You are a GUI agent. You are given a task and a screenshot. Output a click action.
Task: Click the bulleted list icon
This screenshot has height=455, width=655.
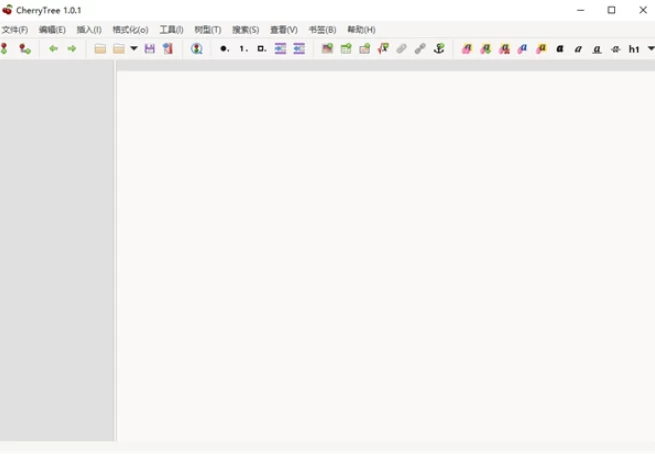click(224, 49)
